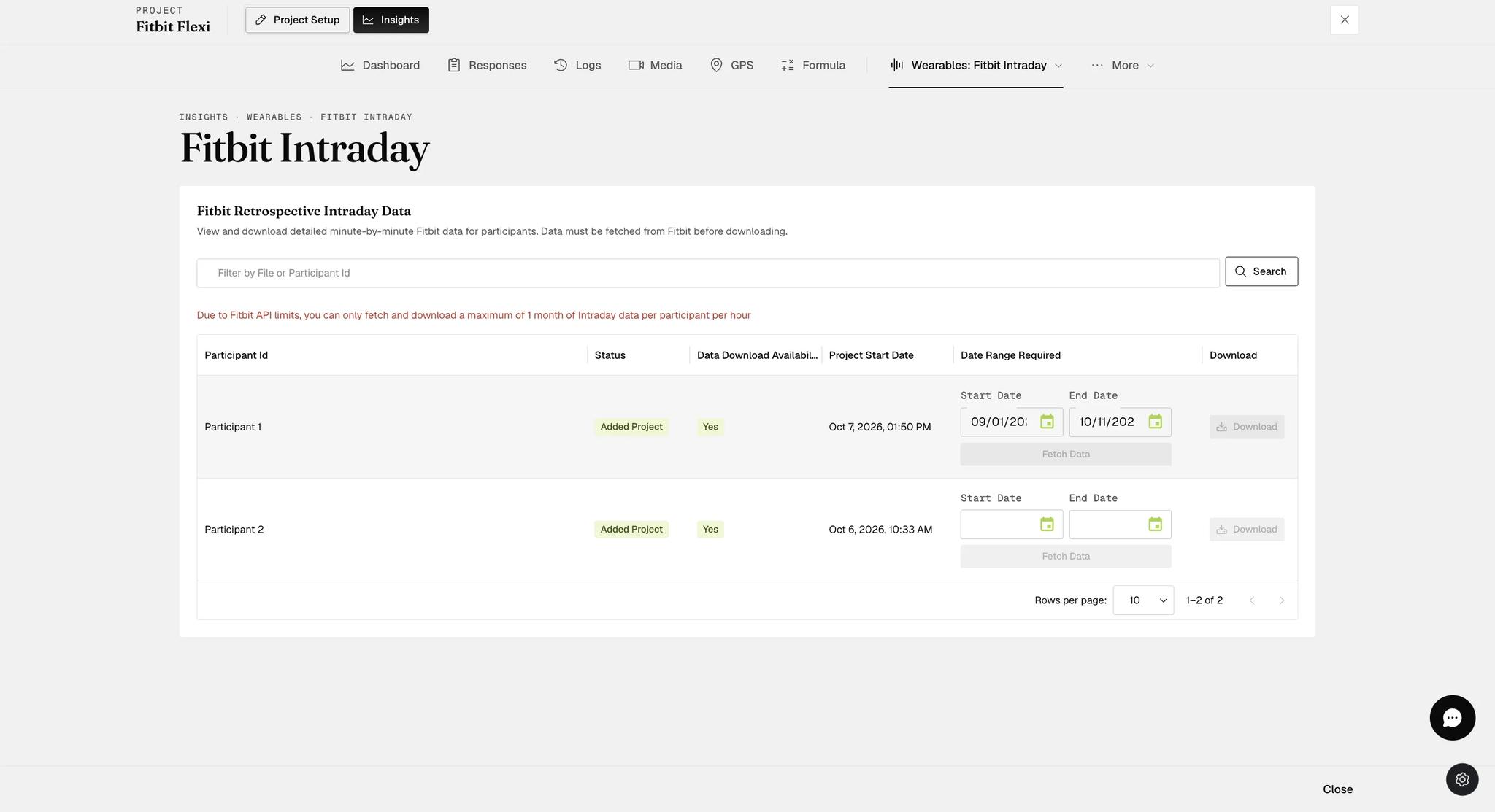
Task: Click the Status column header
Action: (x=610, y=355)
